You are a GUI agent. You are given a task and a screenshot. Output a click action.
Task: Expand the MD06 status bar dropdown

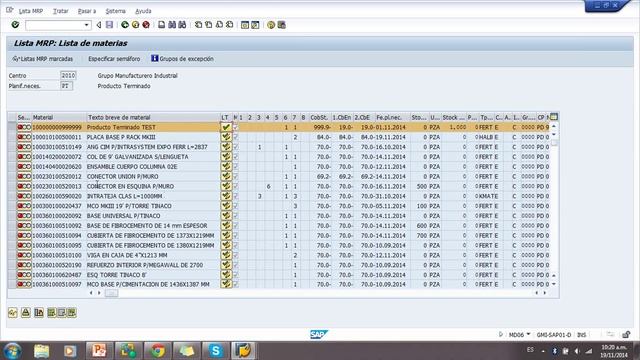click(528, 334)
